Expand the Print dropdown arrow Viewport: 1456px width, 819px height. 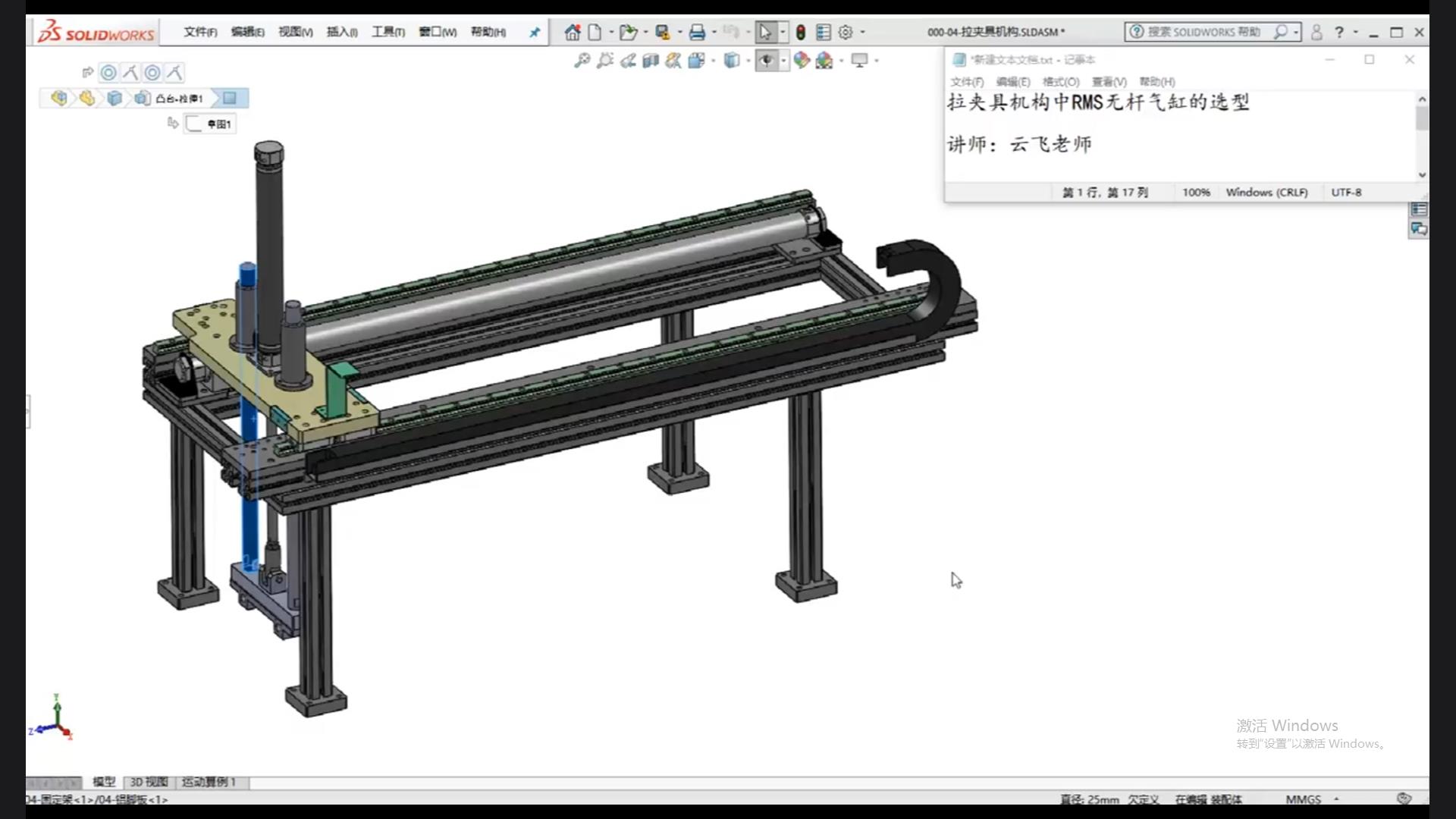click(x=714, y=33)
